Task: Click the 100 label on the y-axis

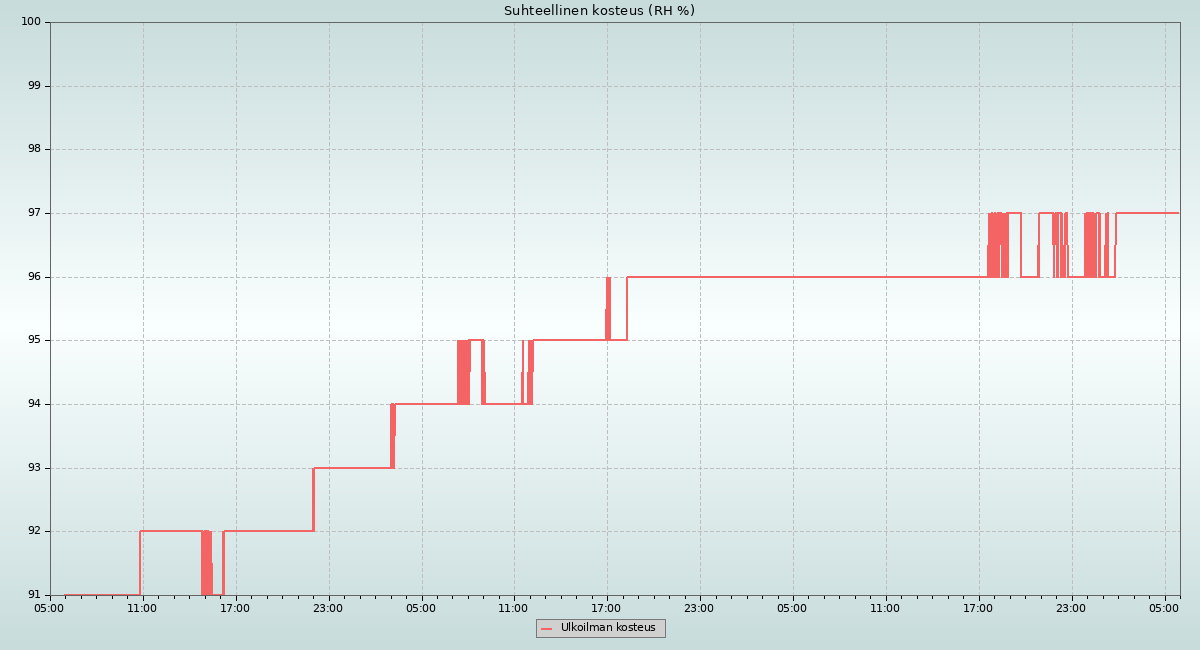Action: tap(31, 22)
